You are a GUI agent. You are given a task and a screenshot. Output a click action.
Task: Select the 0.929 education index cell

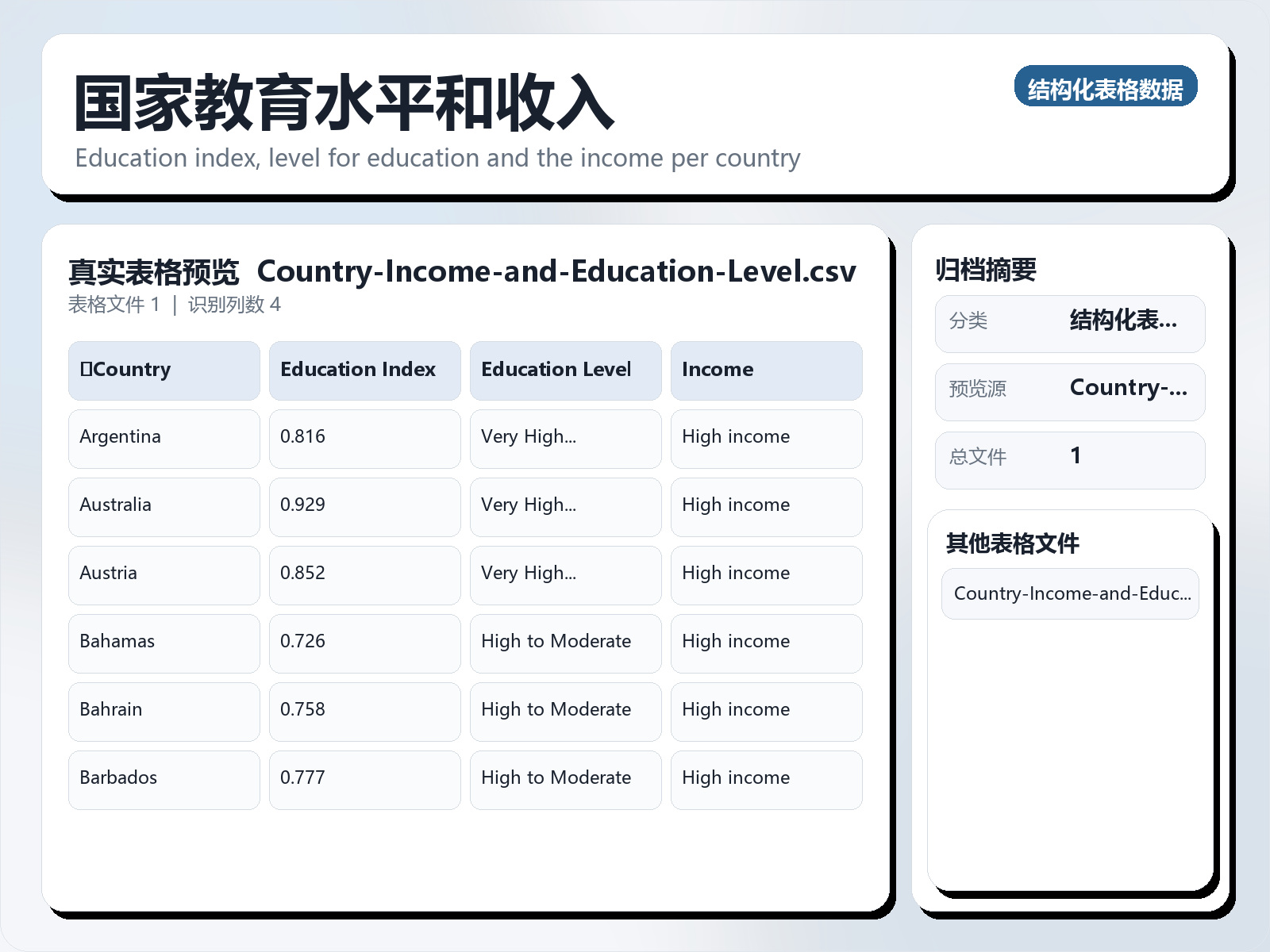[364, 507]
